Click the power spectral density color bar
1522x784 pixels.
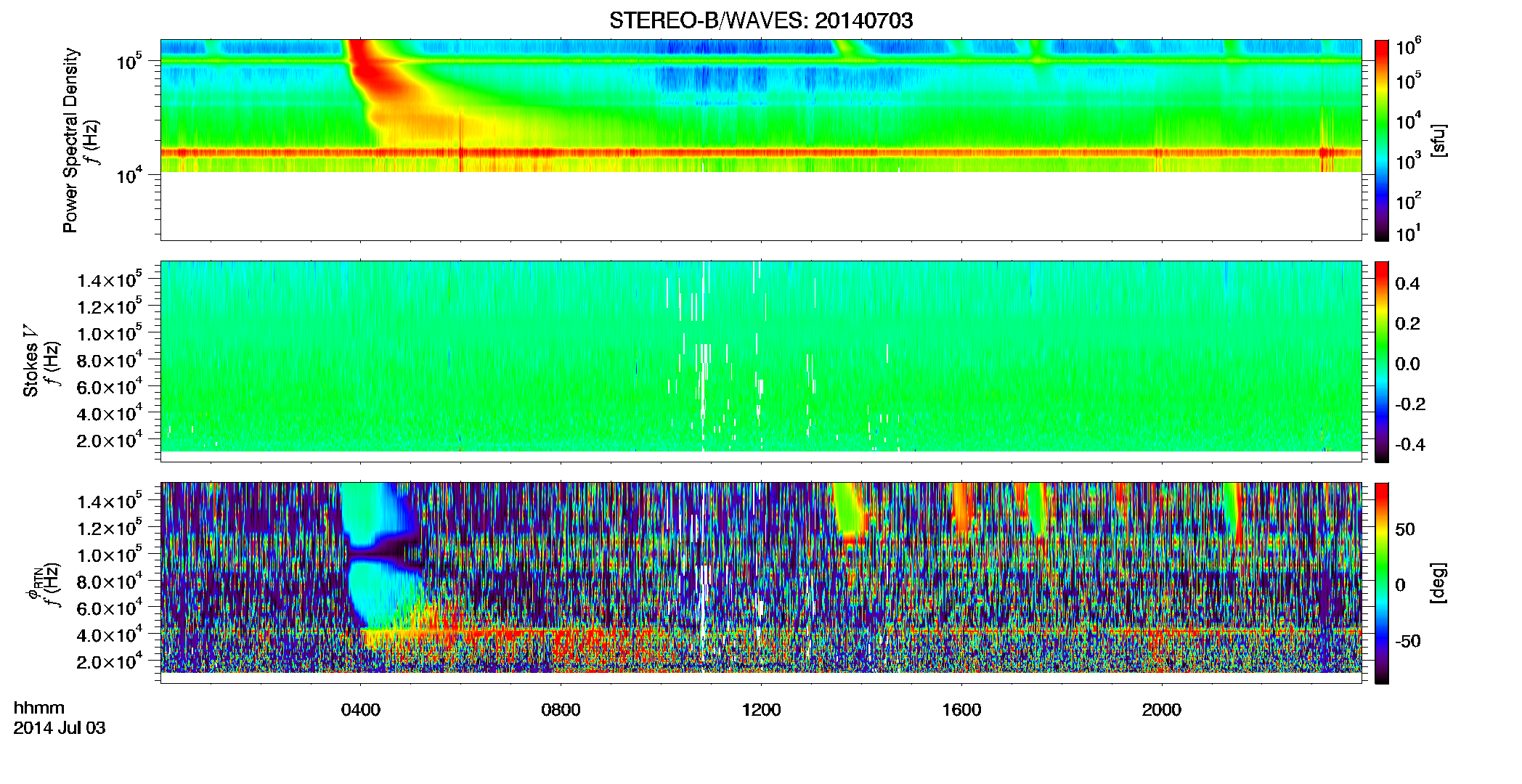click(1382, 140)
